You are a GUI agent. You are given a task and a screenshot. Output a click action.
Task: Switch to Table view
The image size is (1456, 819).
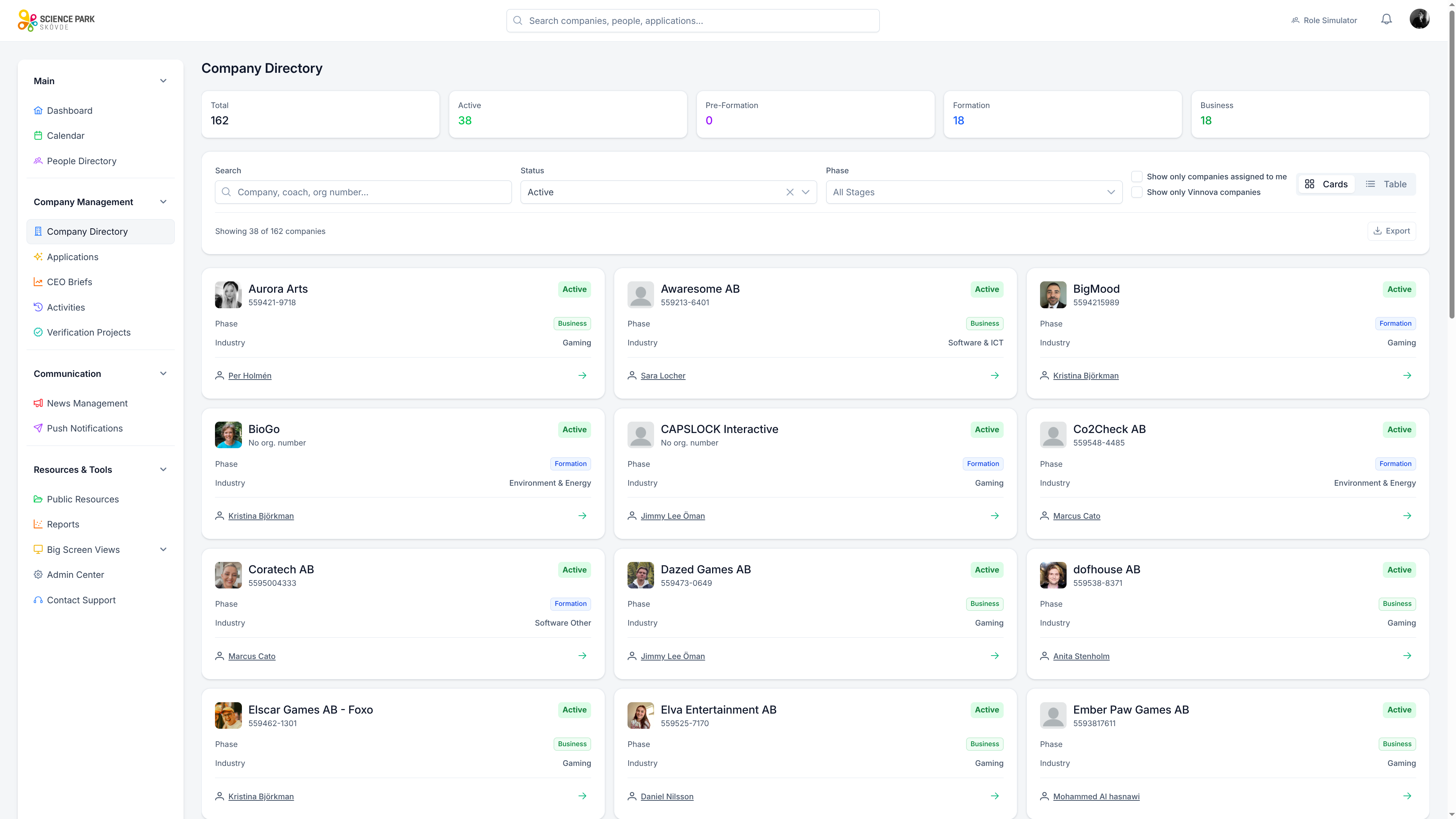pos(1386,184)
